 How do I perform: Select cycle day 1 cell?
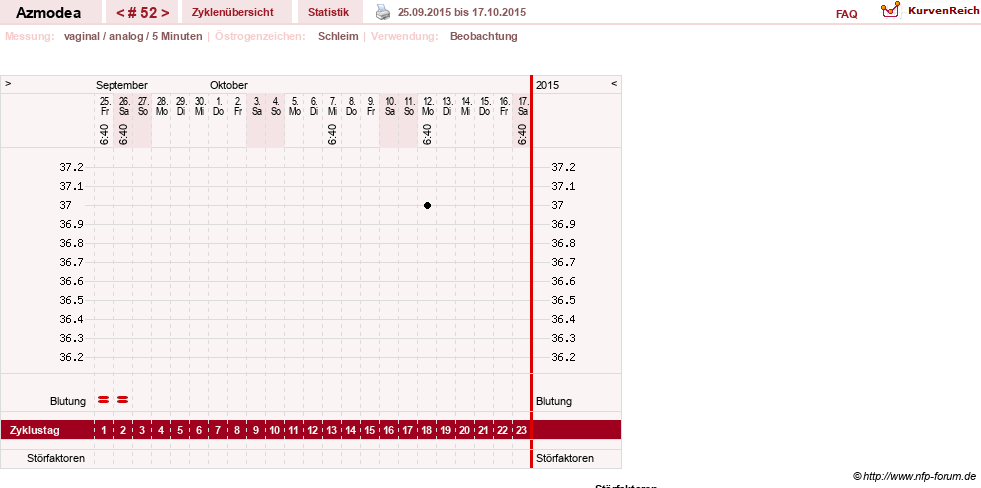(x=104, y=430)
